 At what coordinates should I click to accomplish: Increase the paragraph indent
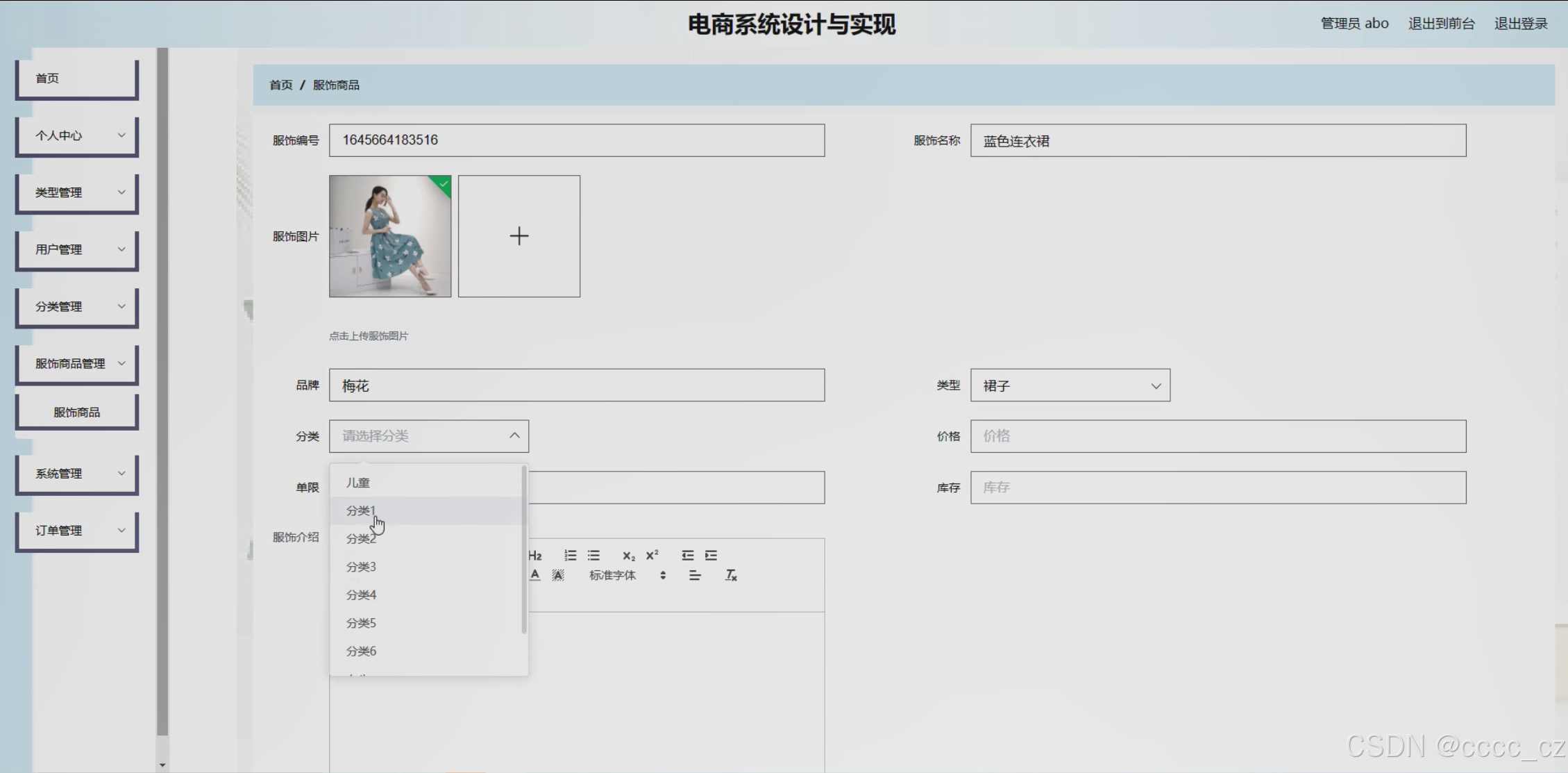[711, 556]
